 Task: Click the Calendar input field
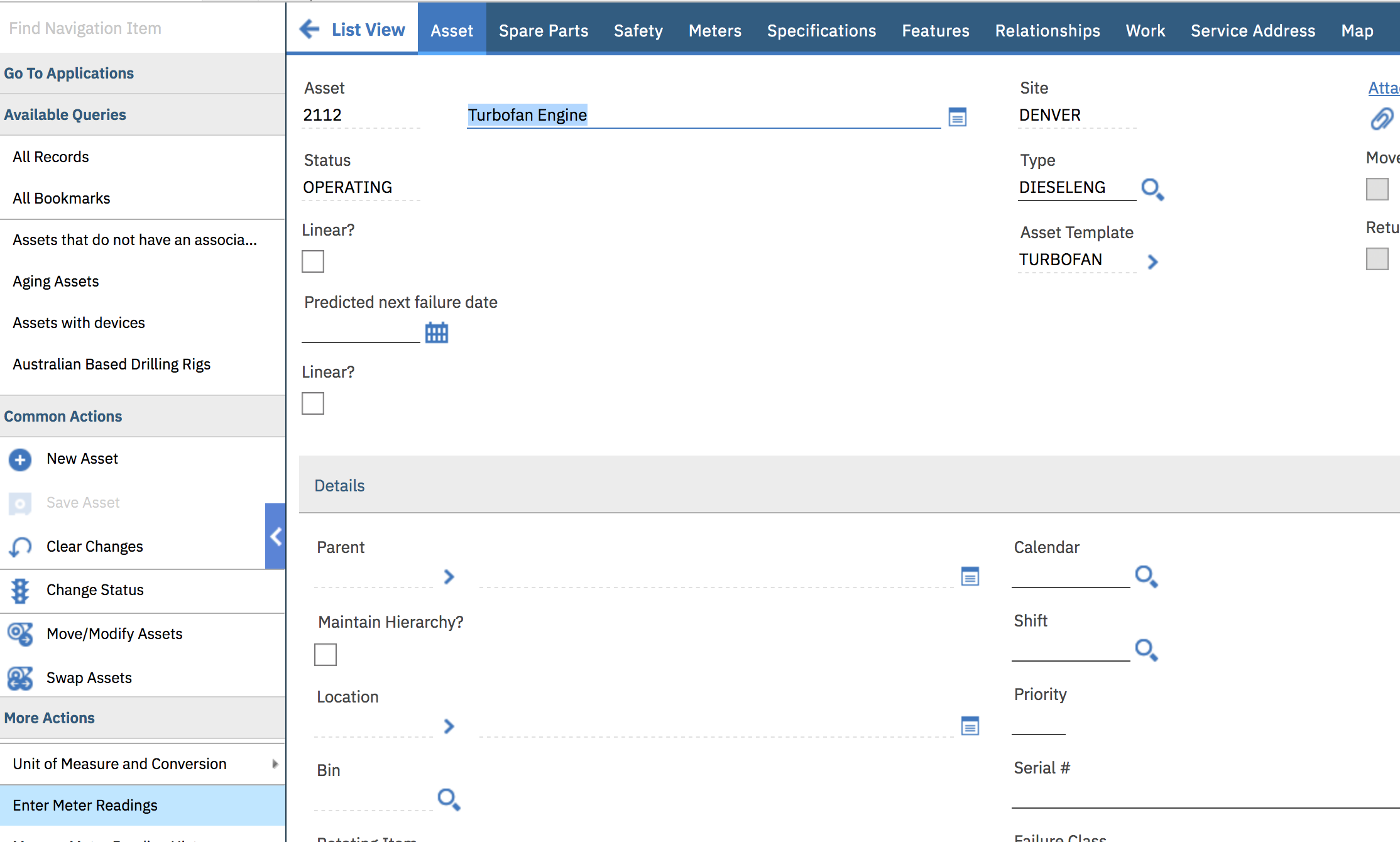(1071, 576)
